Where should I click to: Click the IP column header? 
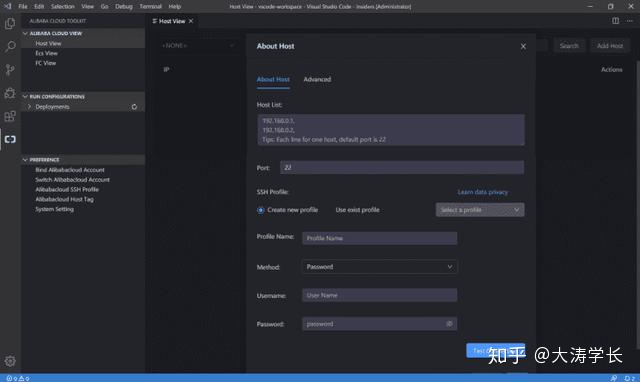pos(167,69)
